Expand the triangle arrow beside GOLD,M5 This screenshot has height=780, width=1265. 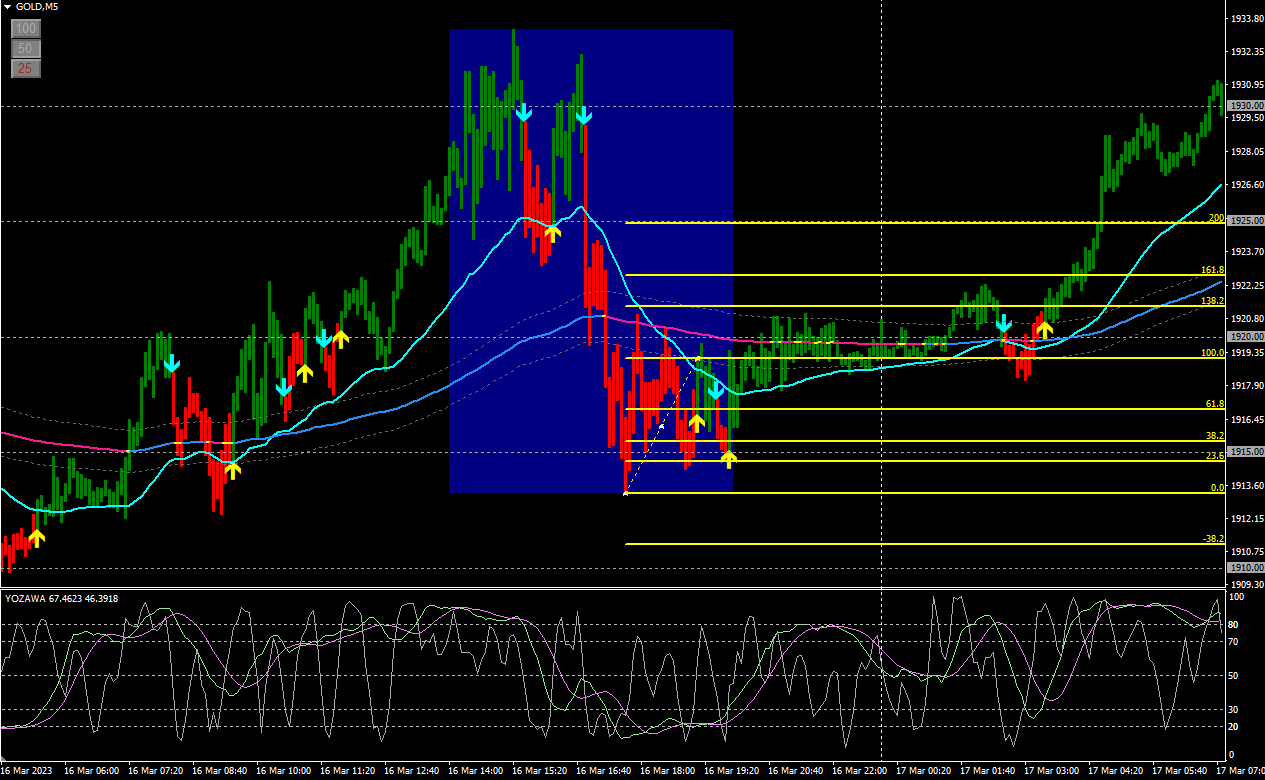[8, 8]
